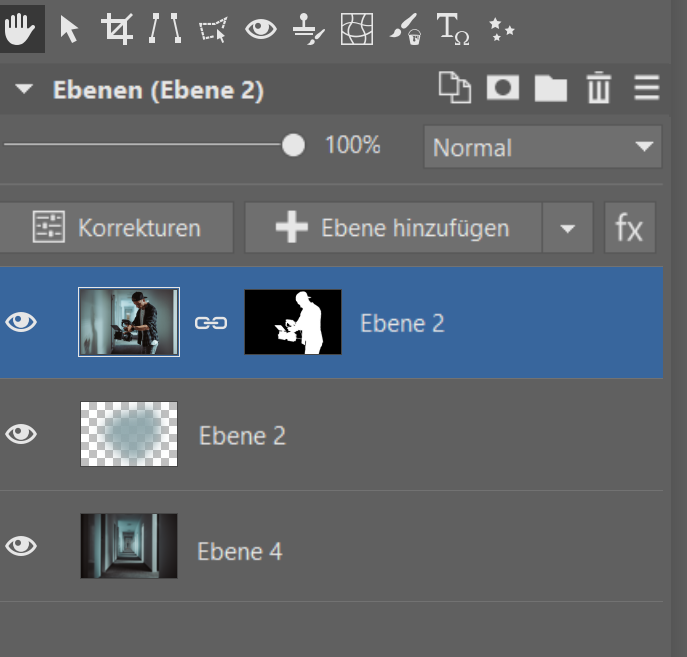Open the layers panel hamburger menu
687x657 pixels.
647,88
